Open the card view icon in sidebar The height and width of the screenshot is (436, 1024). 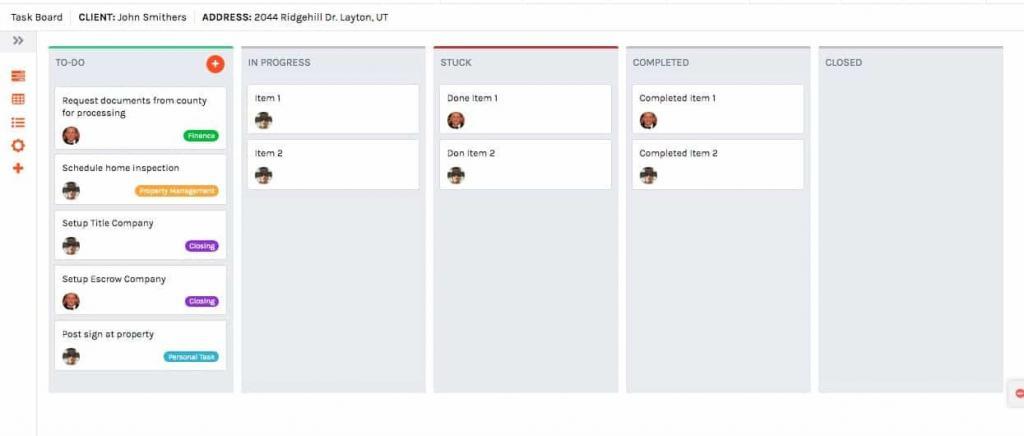click(18, 76)
